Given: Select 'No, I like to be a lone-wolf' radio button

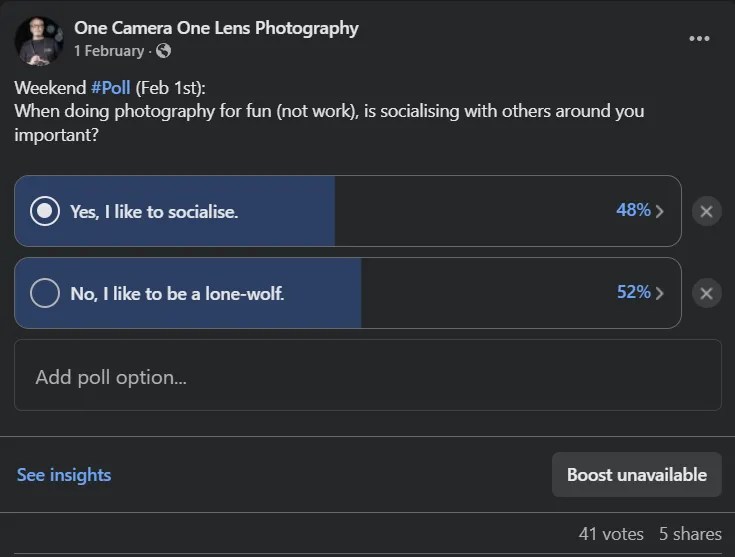Looking at the screenshot, I should (x=45, y=293).
